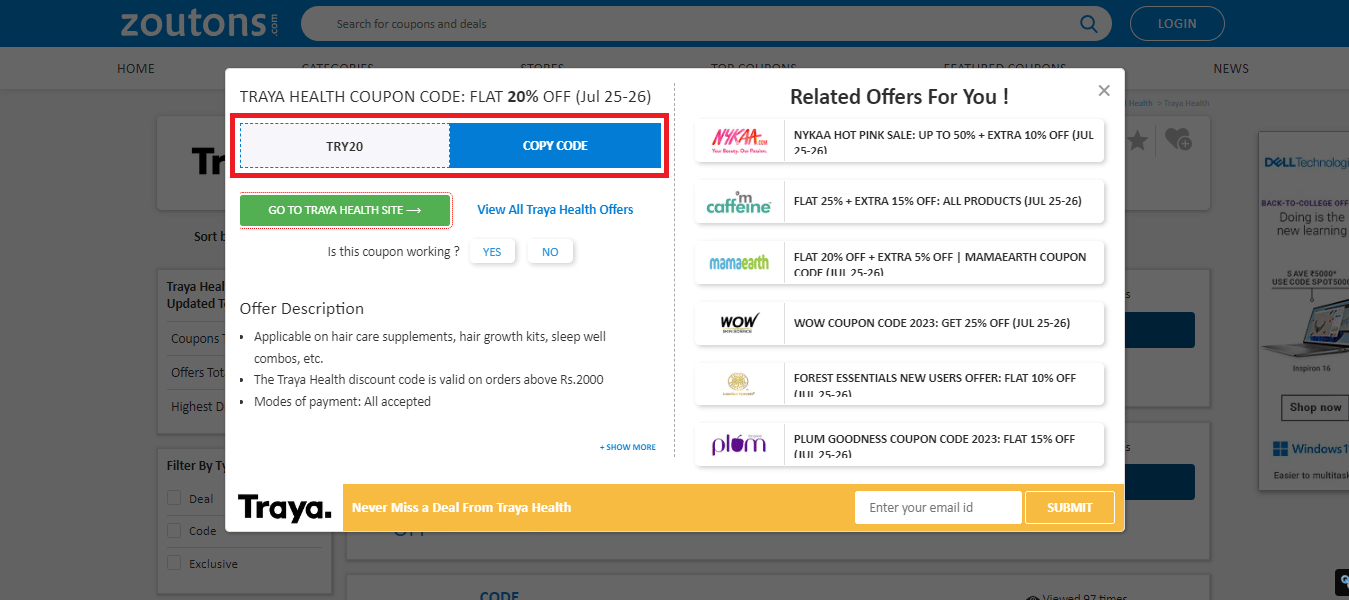
Task: Focus the email id input field
Action: click(938, 507)
